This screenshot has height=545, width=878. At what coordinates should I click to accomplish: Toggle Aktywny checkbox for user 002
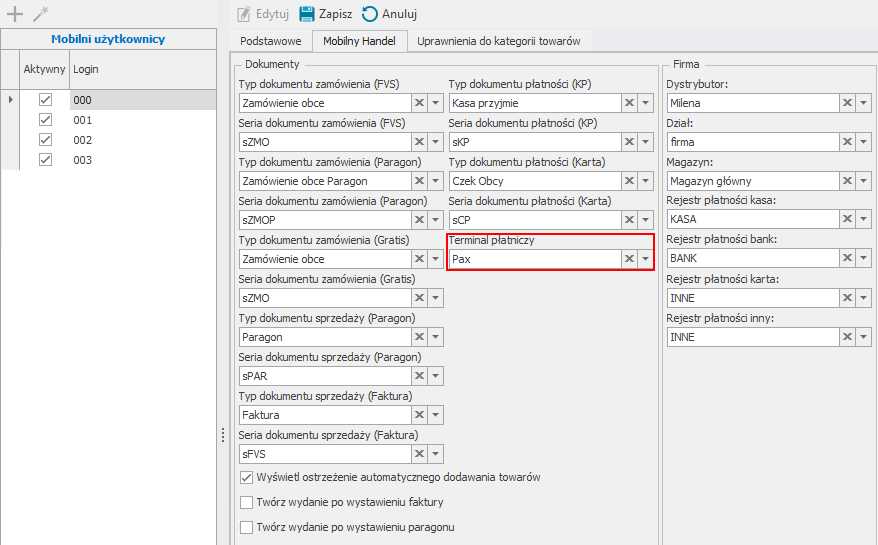coord(45,140)
